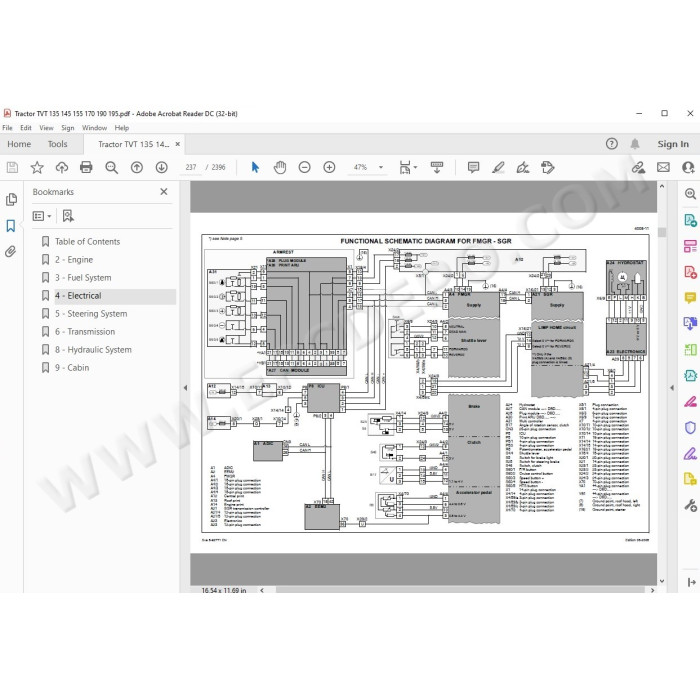This screenshot has height=700, width=700.
Task: Click the scrolling mode keyboard icon
Action: [437, 167]
